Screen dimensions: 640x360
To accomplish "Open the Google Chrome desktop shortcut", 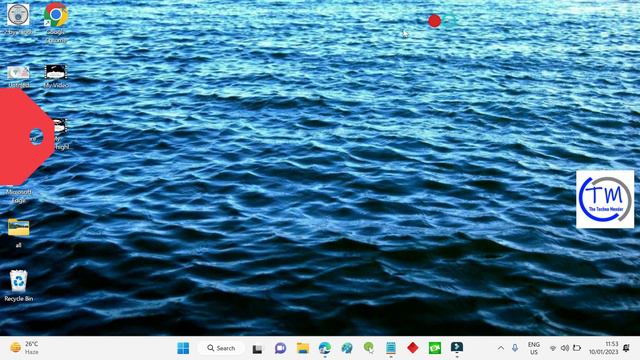I will [x=56, y=22].
